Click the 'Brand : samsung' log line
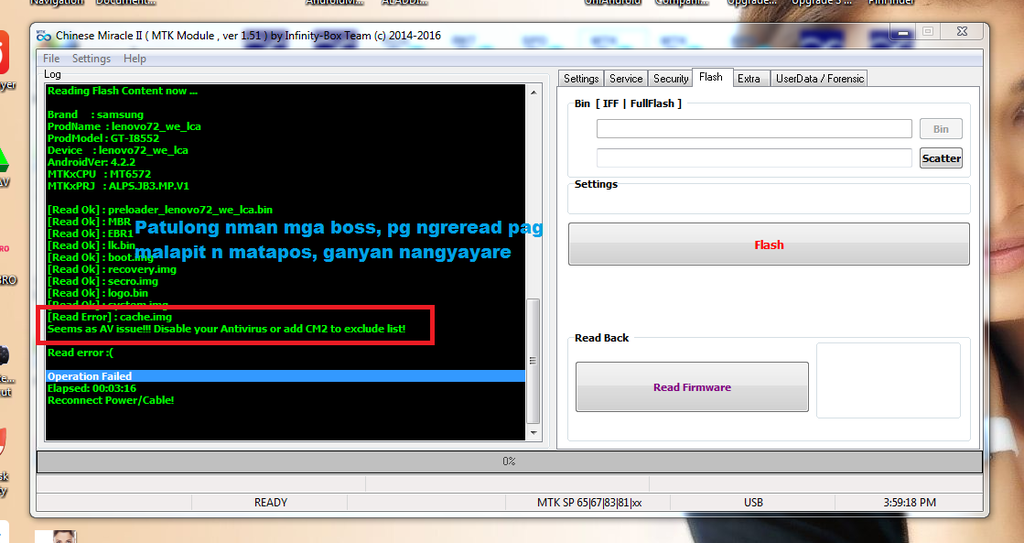 point(95,114)
